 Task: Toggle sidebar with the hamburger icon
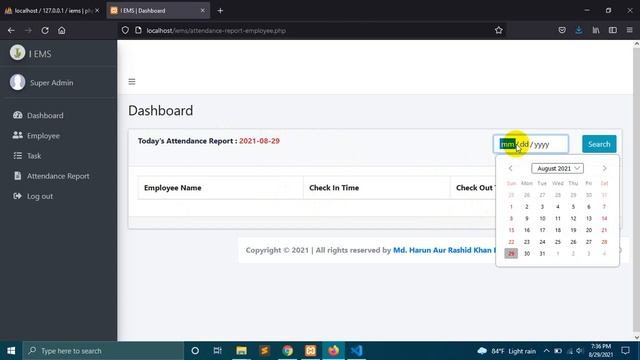[x=132, y=82]
